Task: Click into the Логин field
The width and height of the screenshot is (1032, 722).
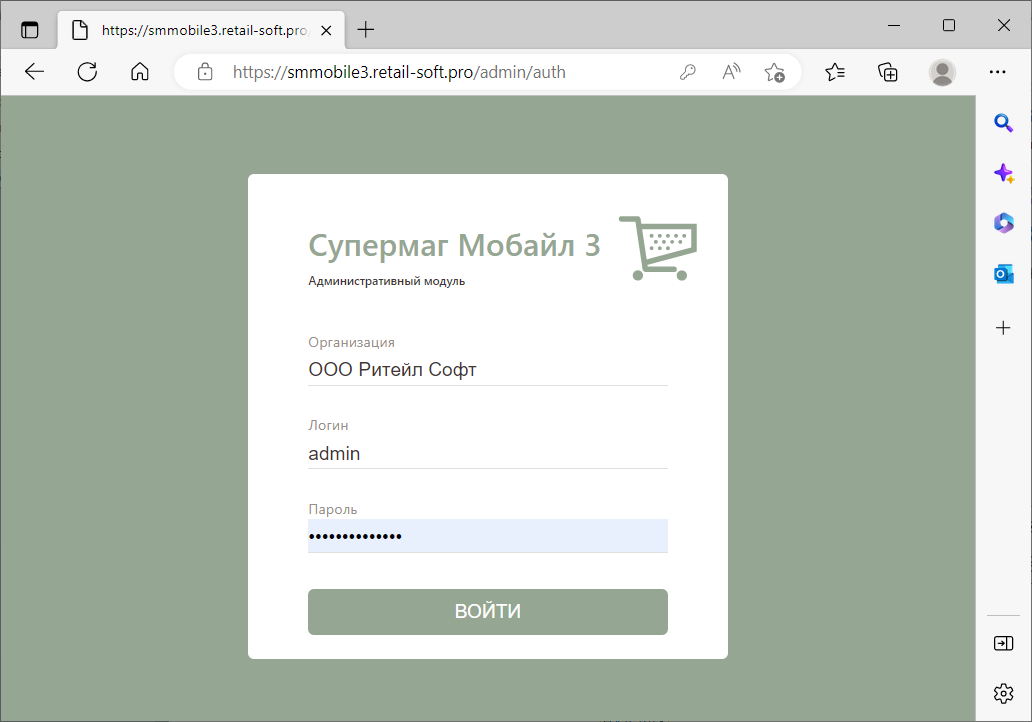Action: (x=487, y=453)
